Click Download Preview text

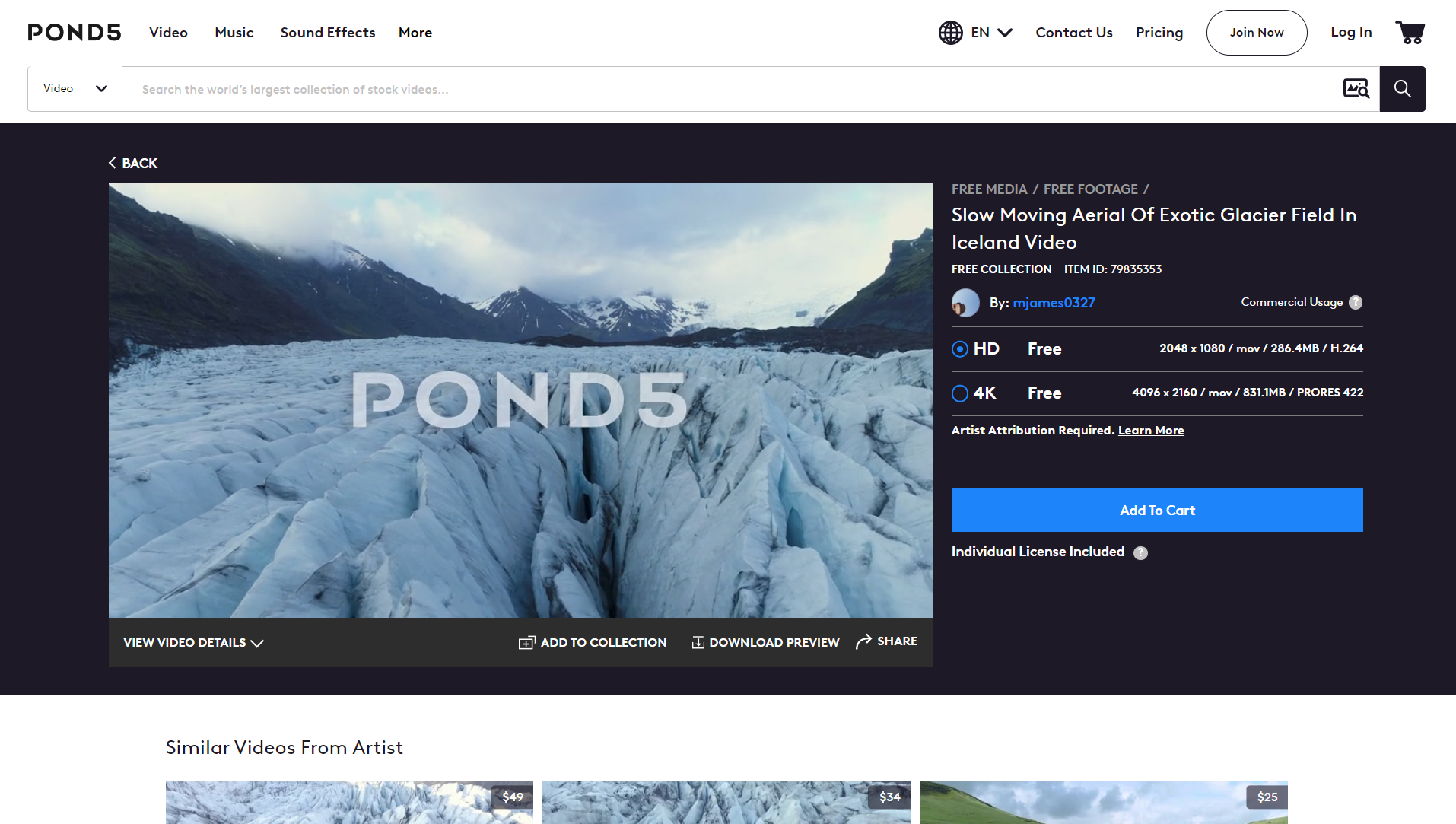pyautogui.click(x=774, y=643)
